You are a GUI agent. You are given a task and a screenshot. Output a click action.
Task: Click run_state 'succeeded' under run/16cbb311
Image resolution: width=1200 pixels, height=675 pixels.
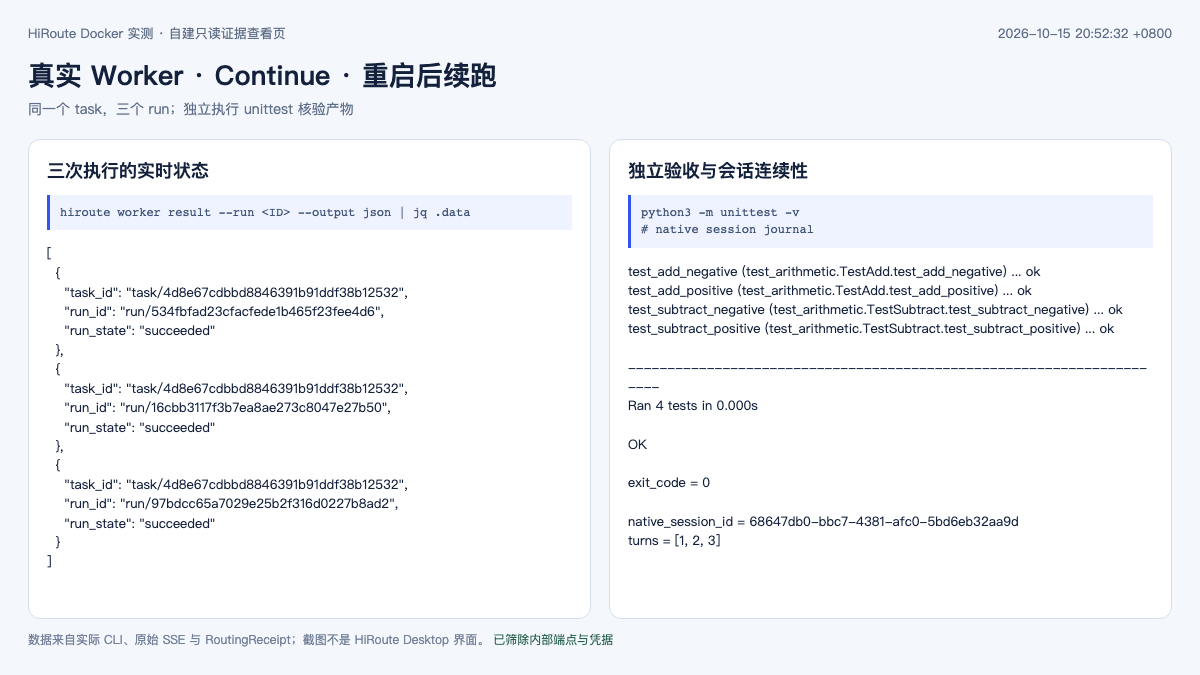coord(140,427)
